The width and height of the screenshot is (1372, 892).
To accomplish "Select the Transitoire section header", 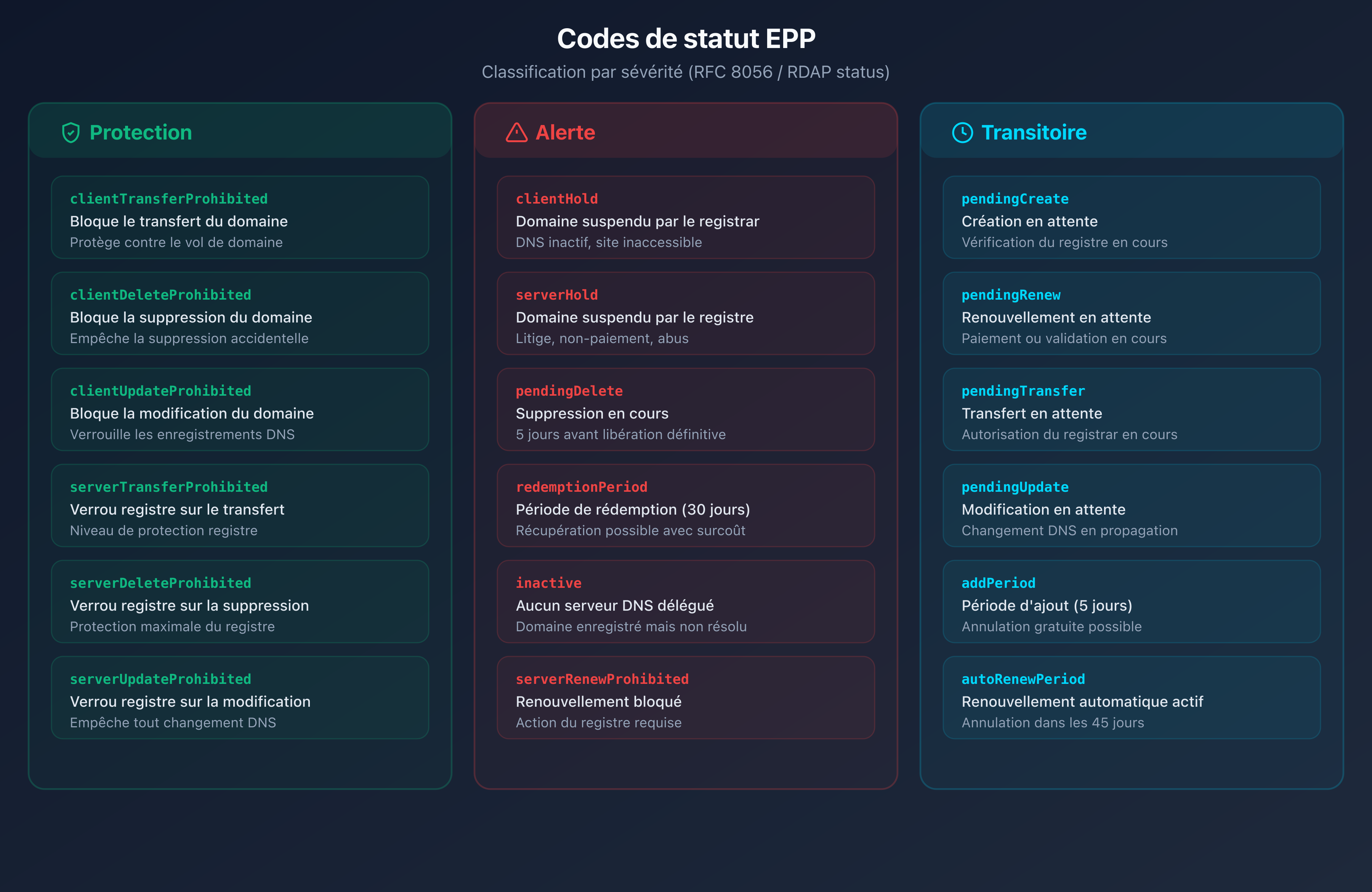I will pyautogui.click(x=1033, y=132).
